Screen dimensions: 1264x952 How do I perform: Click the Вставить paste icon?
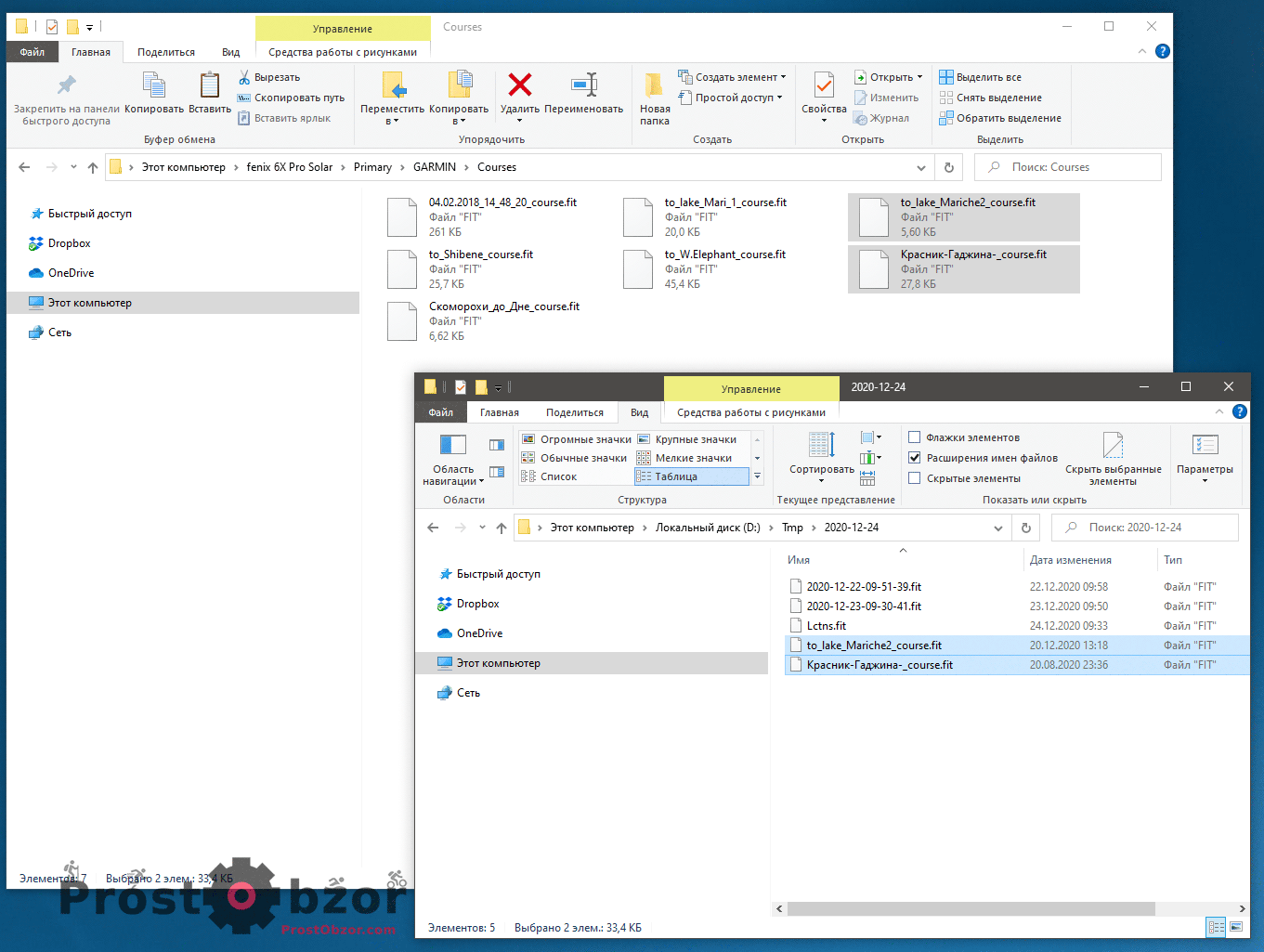[x=210, y=85]
